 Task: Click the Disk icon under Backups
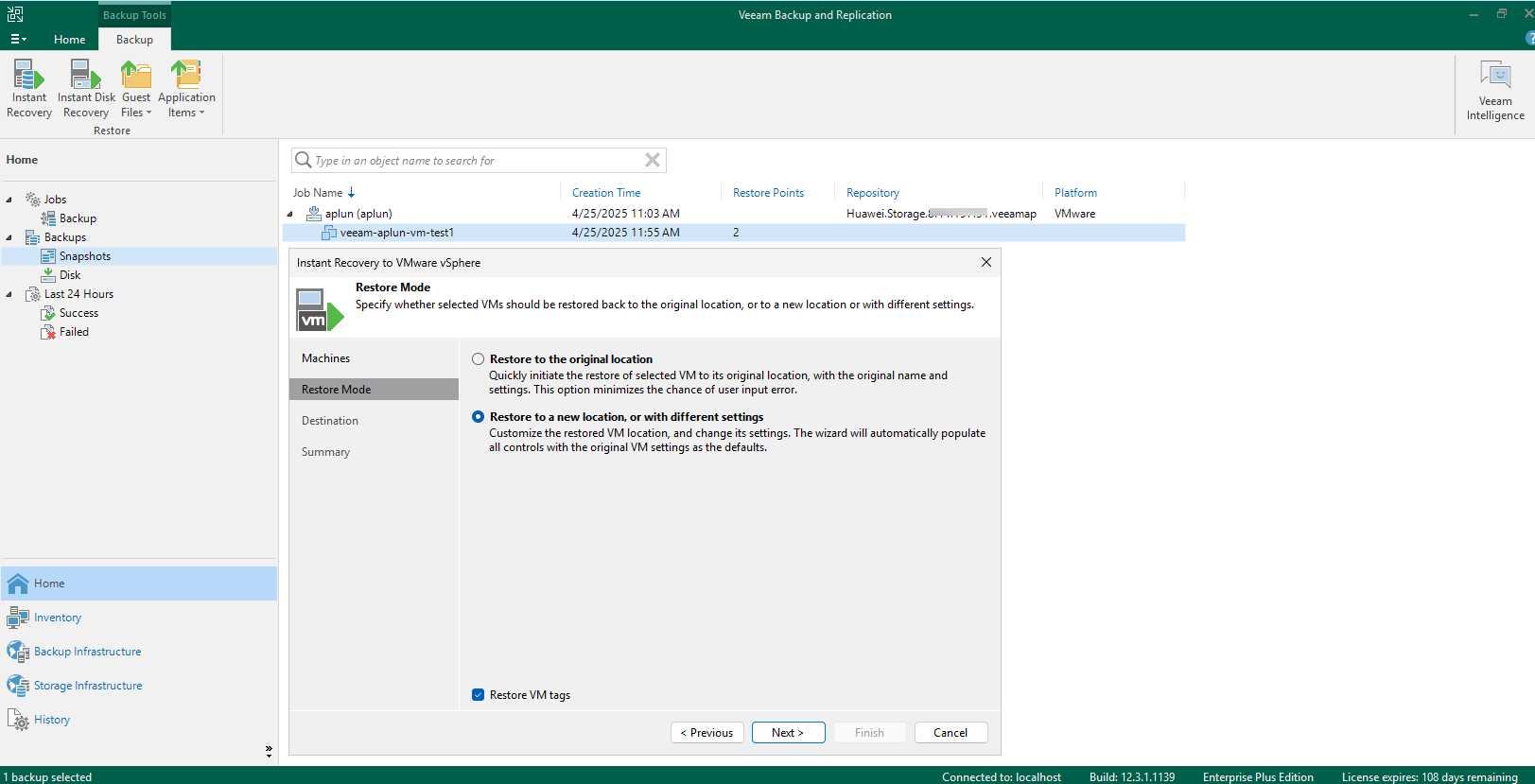pyautogui.click(x=48, y=275)
